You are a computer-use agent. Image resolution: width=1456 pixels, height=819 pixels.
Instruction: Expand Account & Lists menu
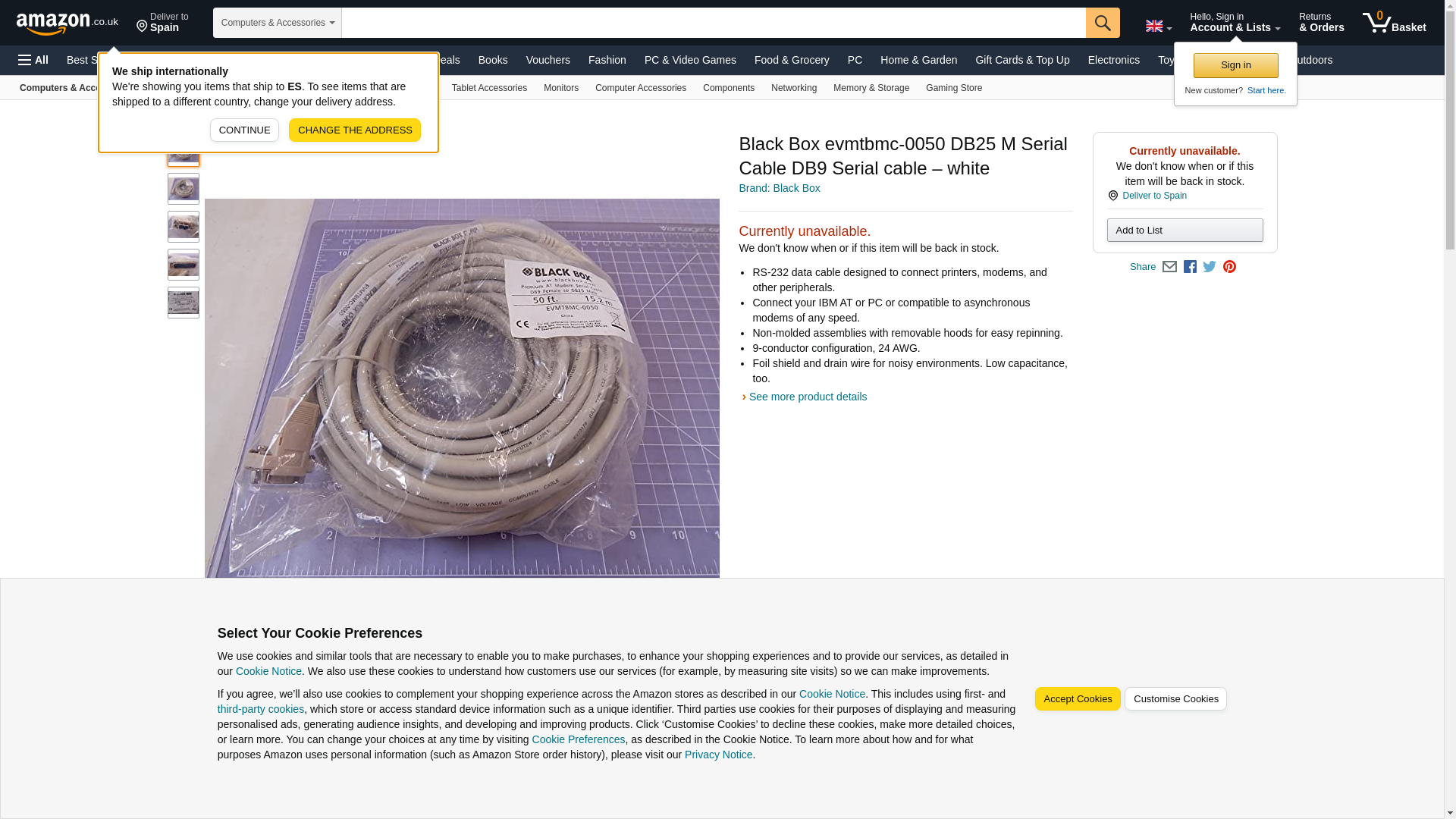(1235, 22)
